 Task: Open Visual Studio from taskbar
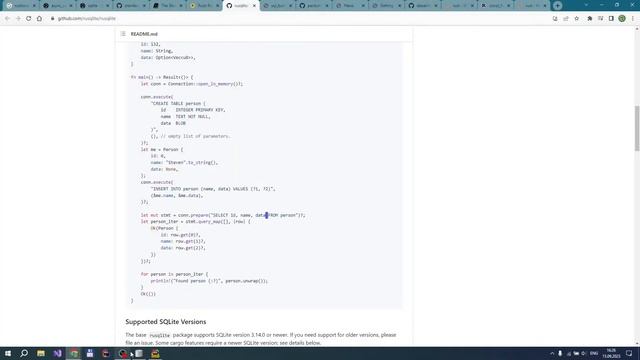[x=57, y=353]
